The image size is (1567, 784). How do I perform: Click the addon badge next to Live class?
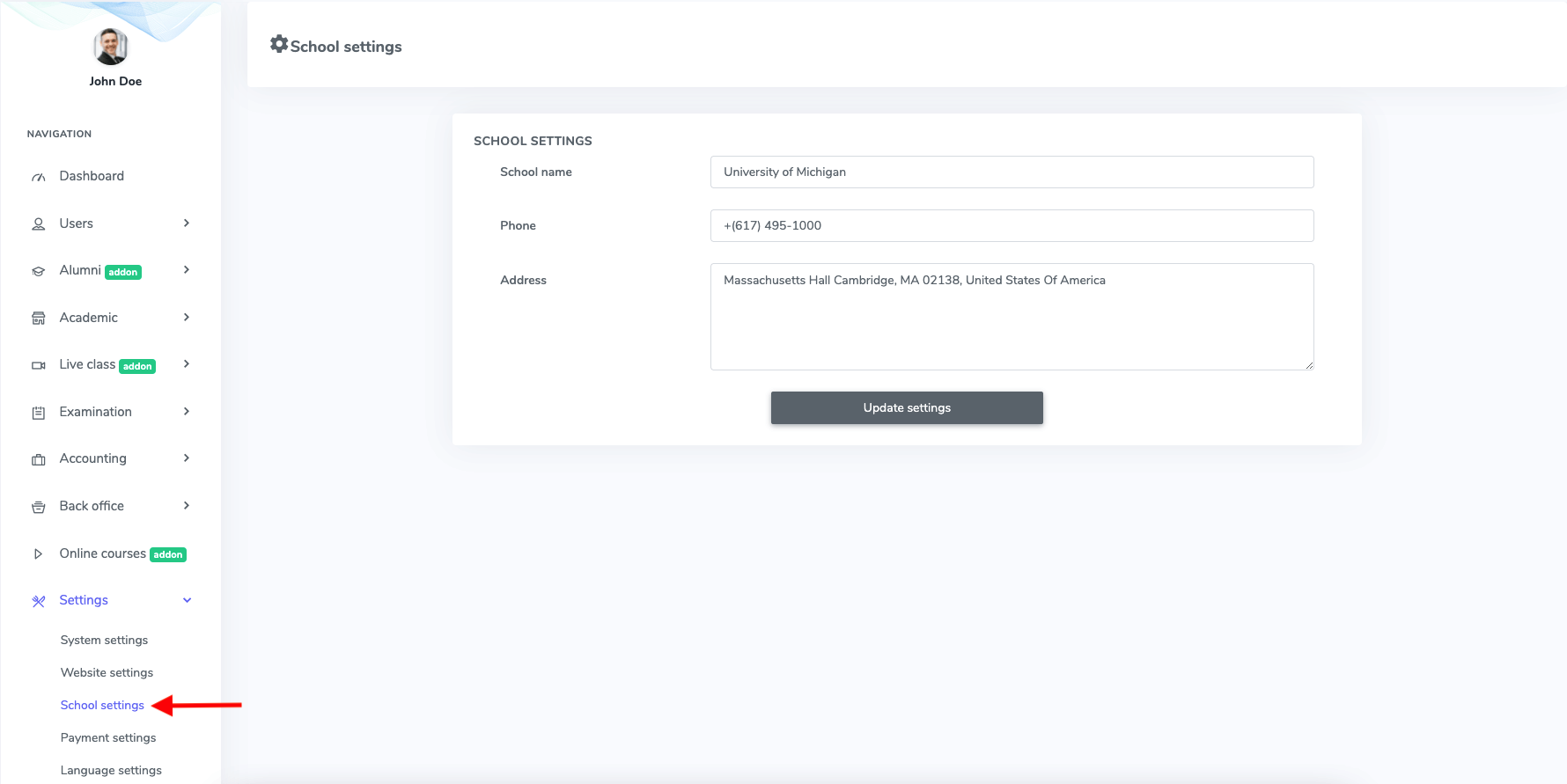coord(137,367)
